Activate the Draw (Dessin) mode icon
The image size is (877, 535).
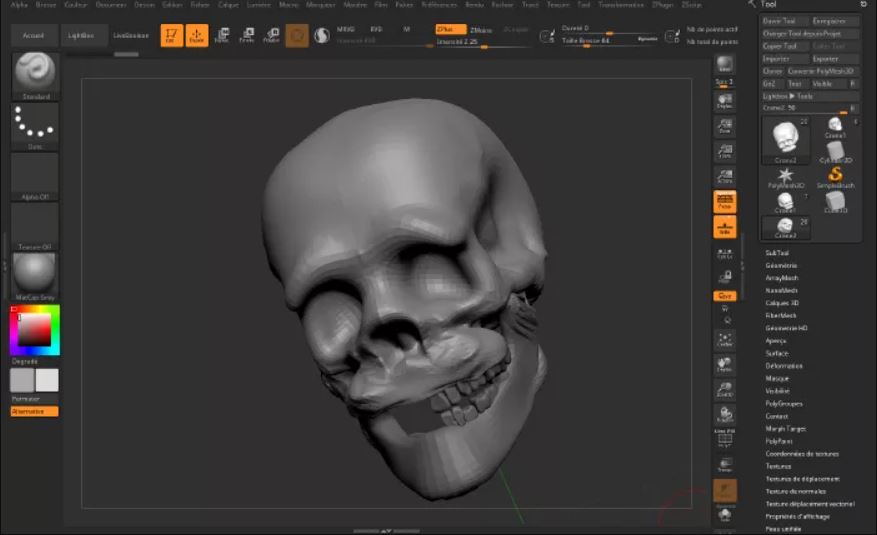pyautogui.click(x=197, y=35)
